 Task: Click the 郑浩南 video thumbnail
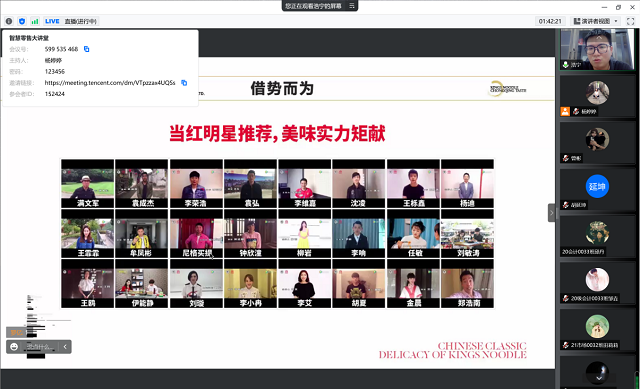point(467,284)
